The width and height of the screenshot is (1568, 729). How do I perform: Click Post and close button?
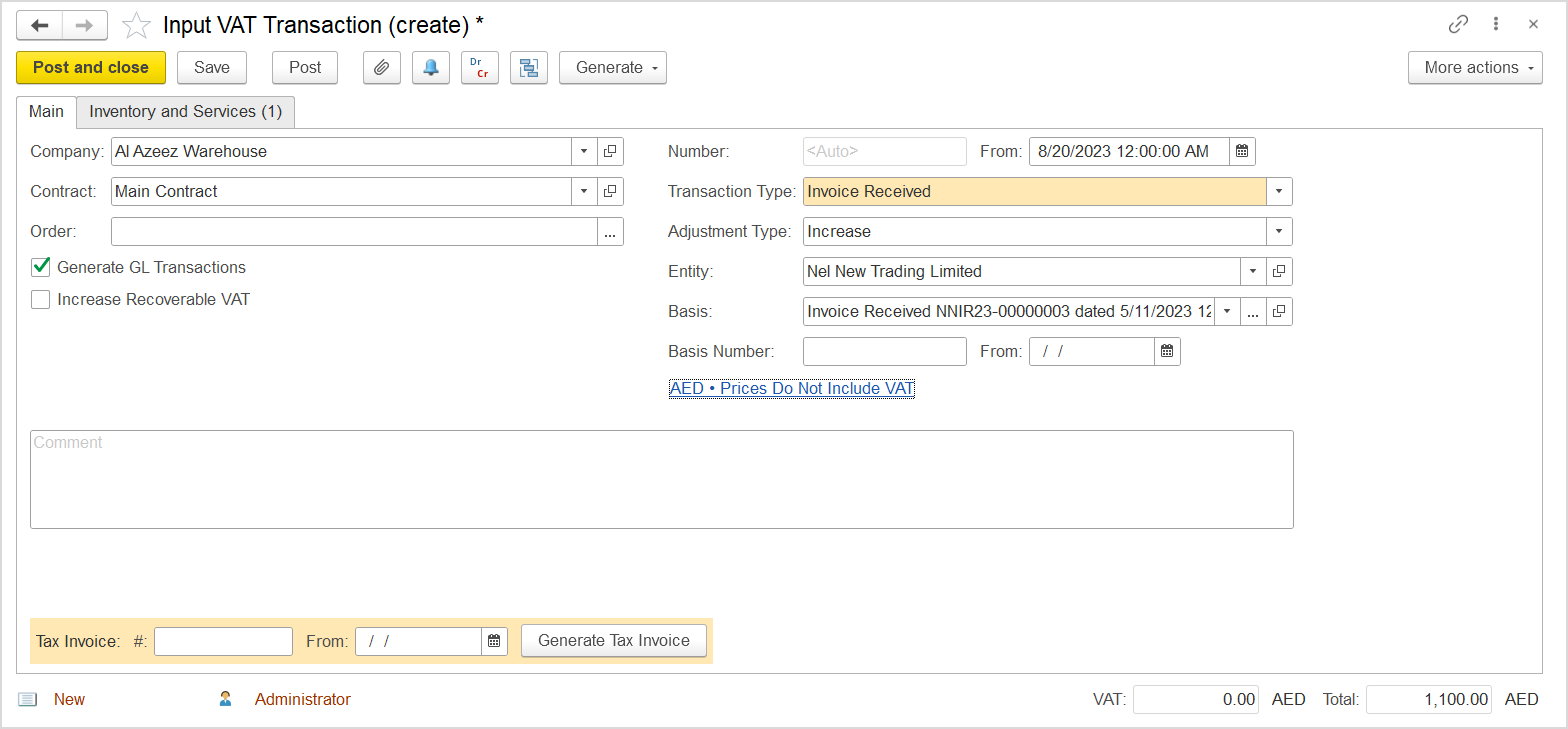(x=91, y=68)
